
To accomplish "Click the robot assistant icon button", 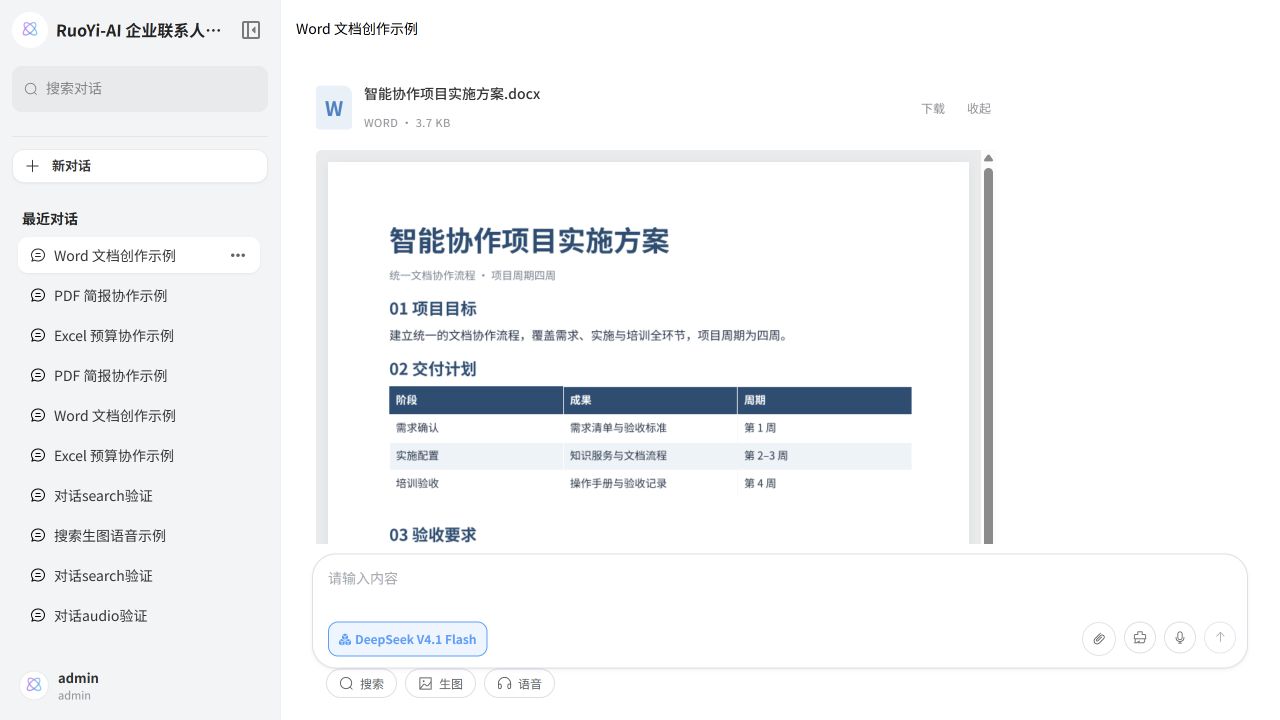I will tap(1140, 638).
